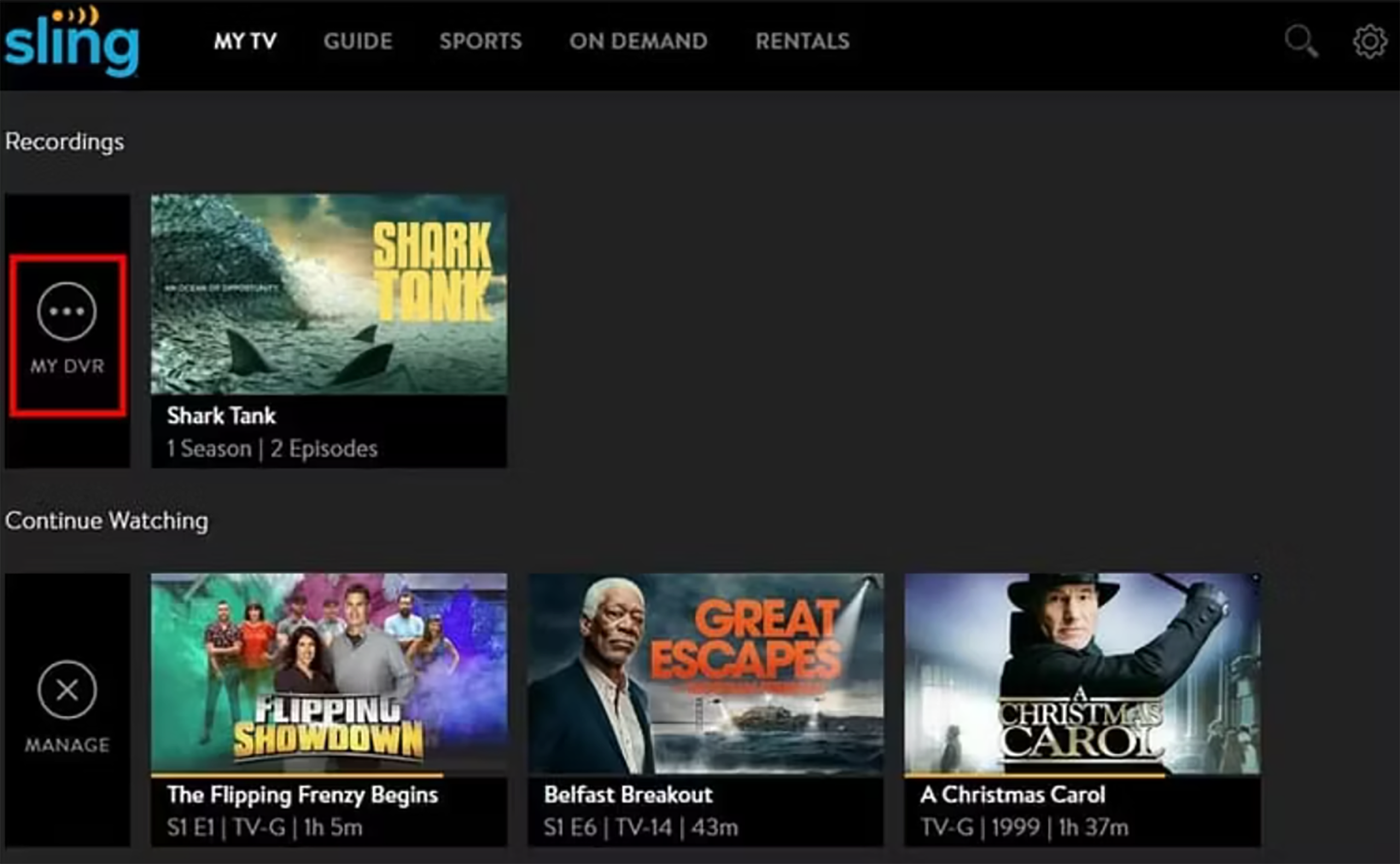The width and height of the screenshot is (1400, 864).
Task: Click the Sling logo
Action: pos(72,43)
